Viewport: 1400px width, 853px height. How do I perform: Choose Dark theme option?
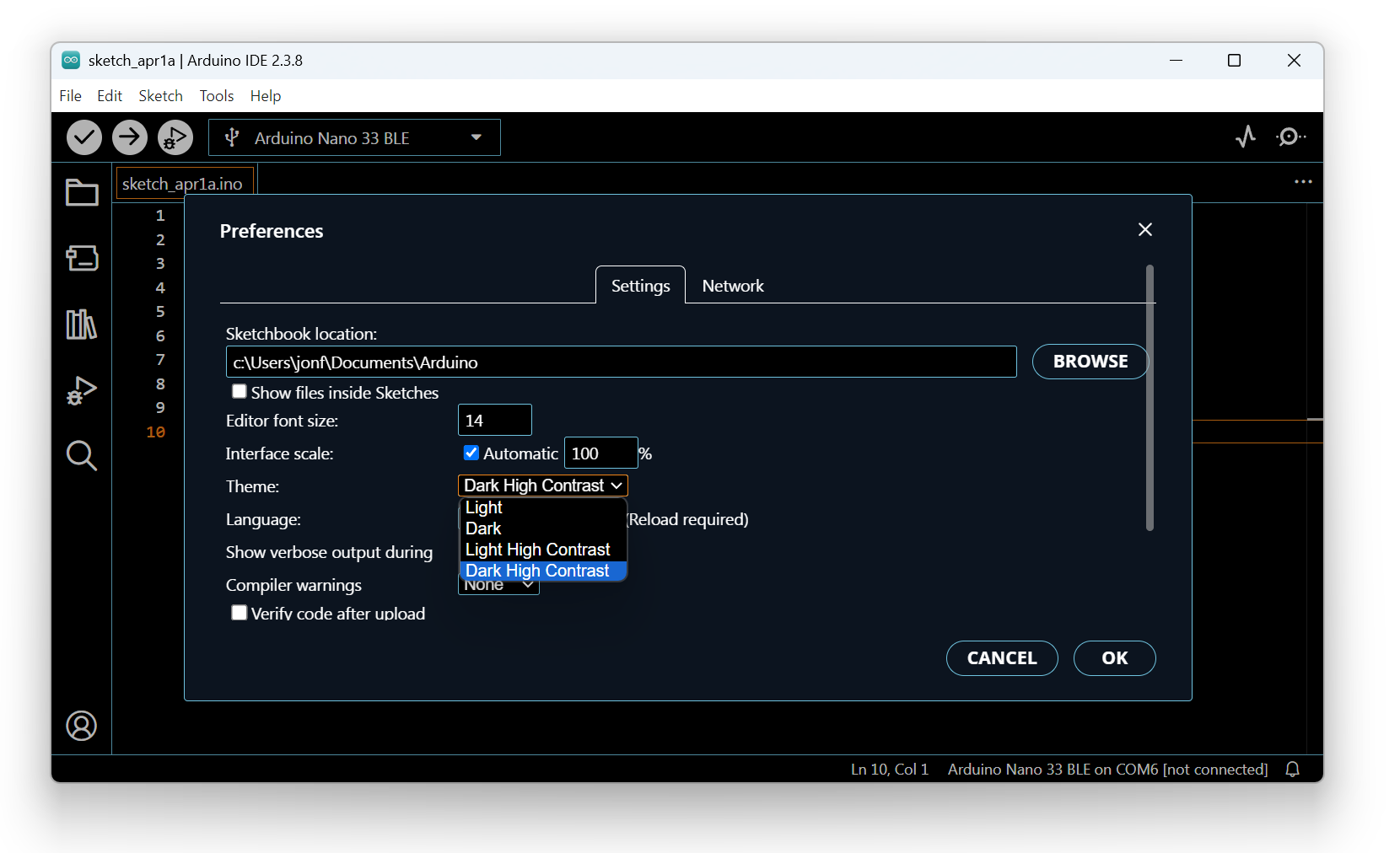543,528
